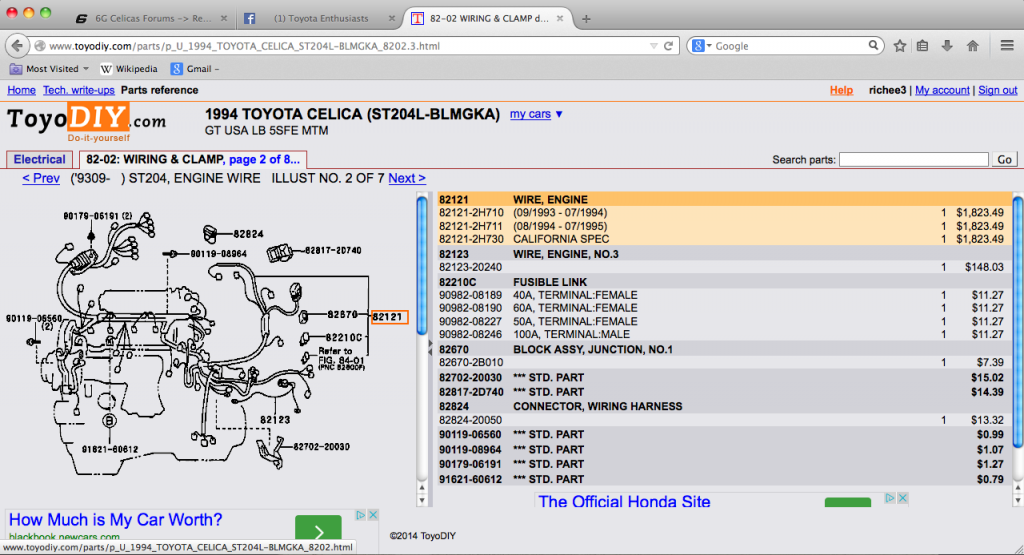Click the 82824 label in diagram

[x=248, y=234]
